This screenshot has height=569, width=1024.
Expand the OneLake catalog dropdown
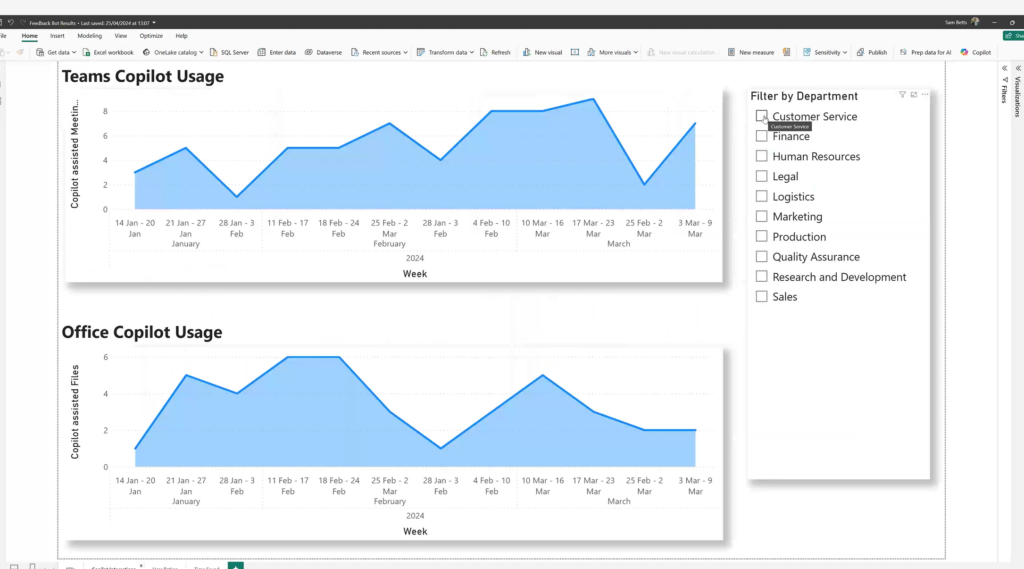(x=201, y=52)
